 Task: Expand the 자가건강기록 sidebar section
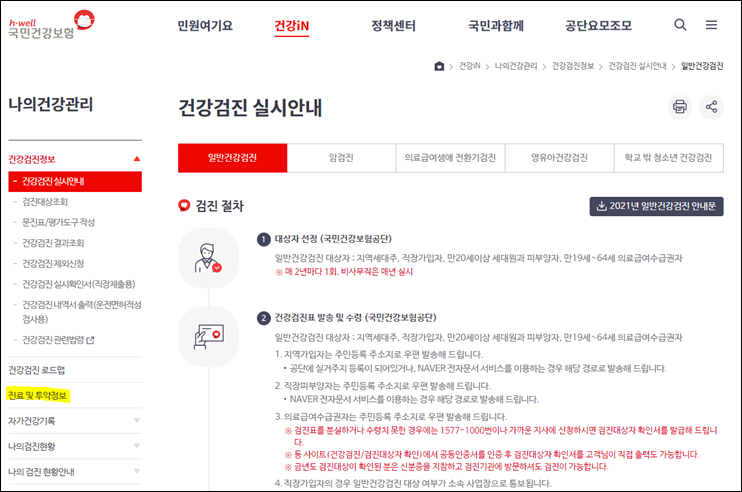75,421
